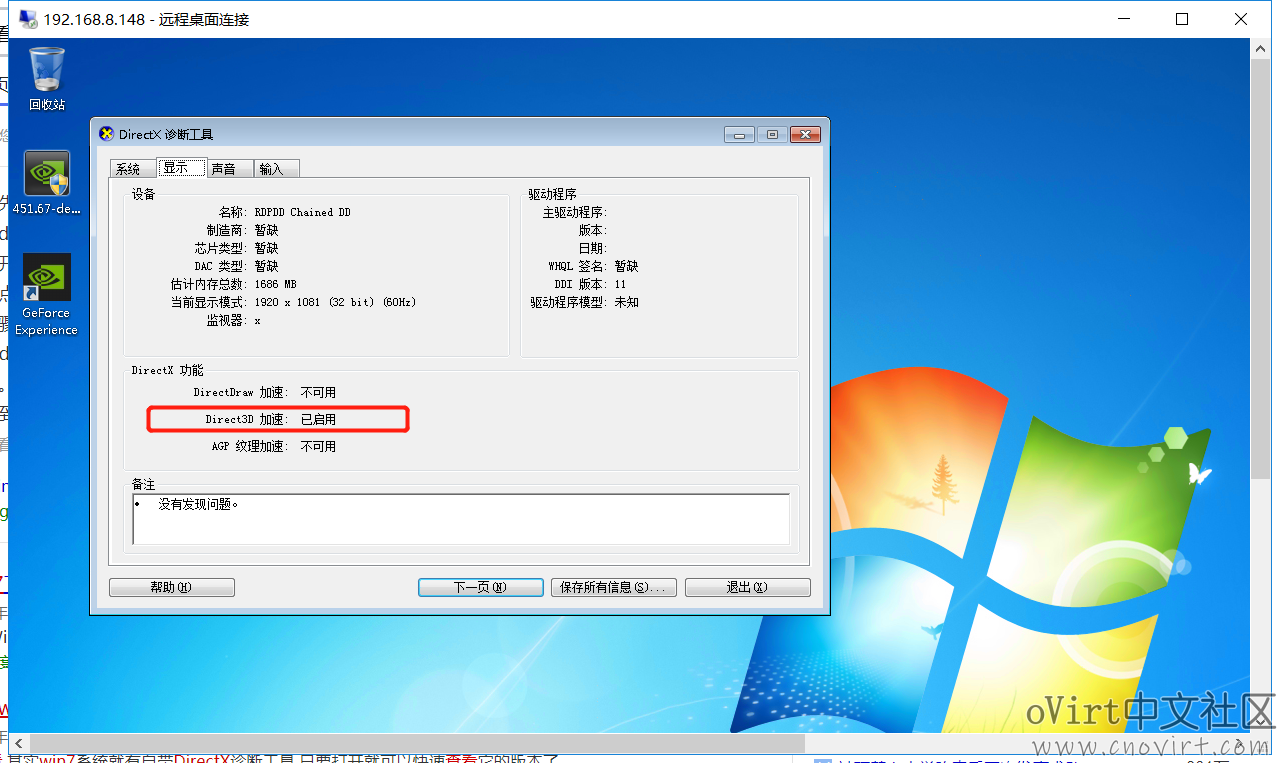The image size is (1280, 763).
Task: Click the DAC 类型 value "暂缺"
Action: pos(266,266)
